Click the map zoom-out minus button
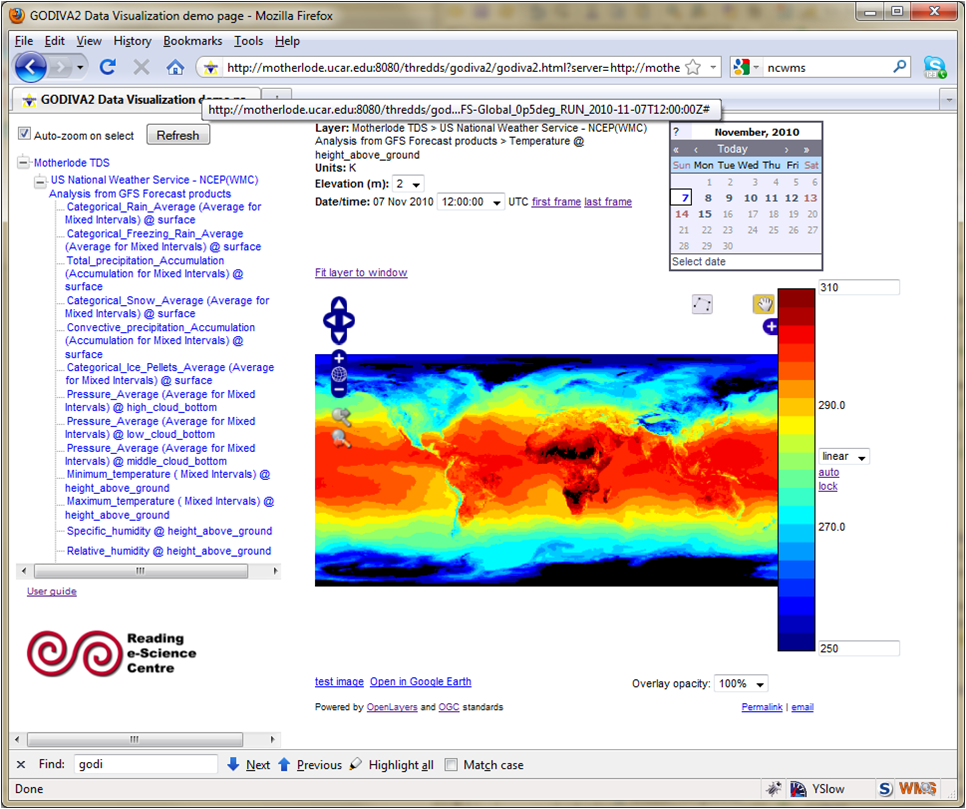This screenshot has width=966, height=809. (339, 389)
